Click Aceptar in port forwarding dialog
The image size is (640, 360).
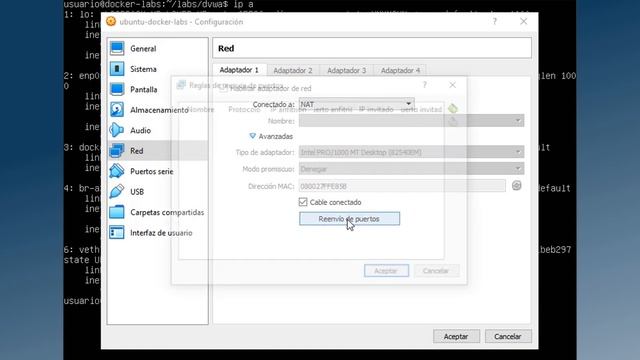tap(386, 271)
